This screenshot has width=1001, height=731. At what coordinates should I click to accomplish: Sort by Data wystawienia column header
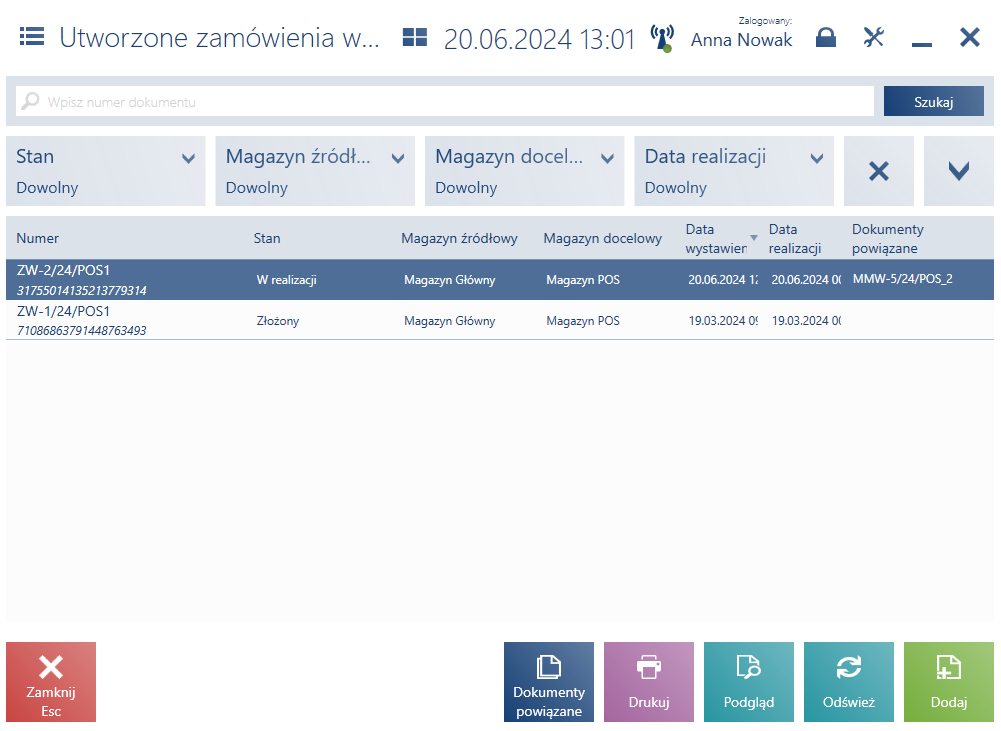716,238
